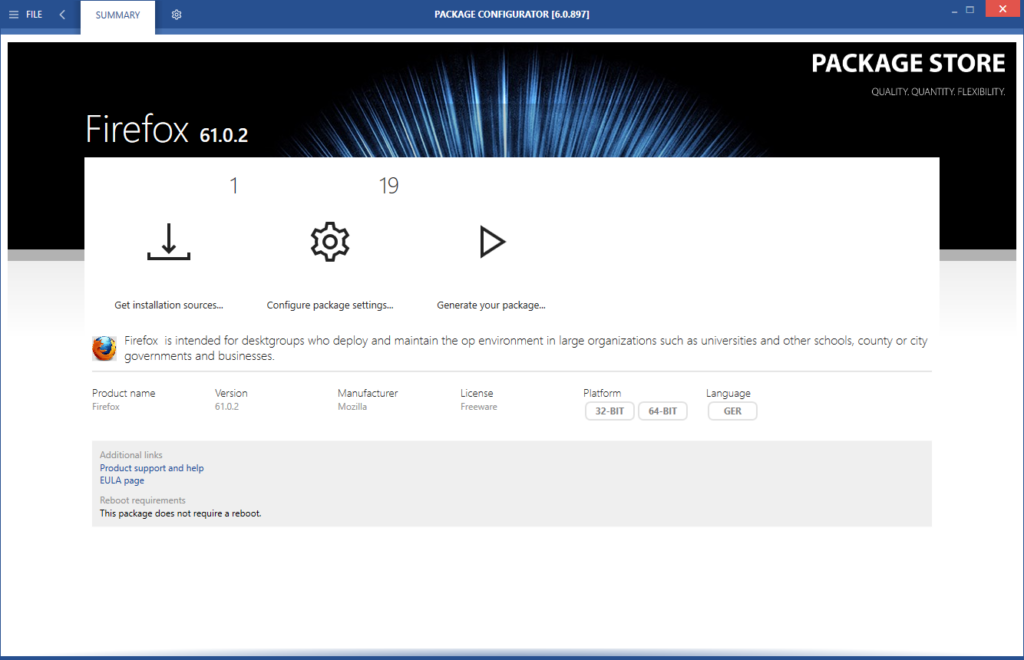Click the Product name value 'Firefox'
The image size is (1024, 660).
(106, 407)
